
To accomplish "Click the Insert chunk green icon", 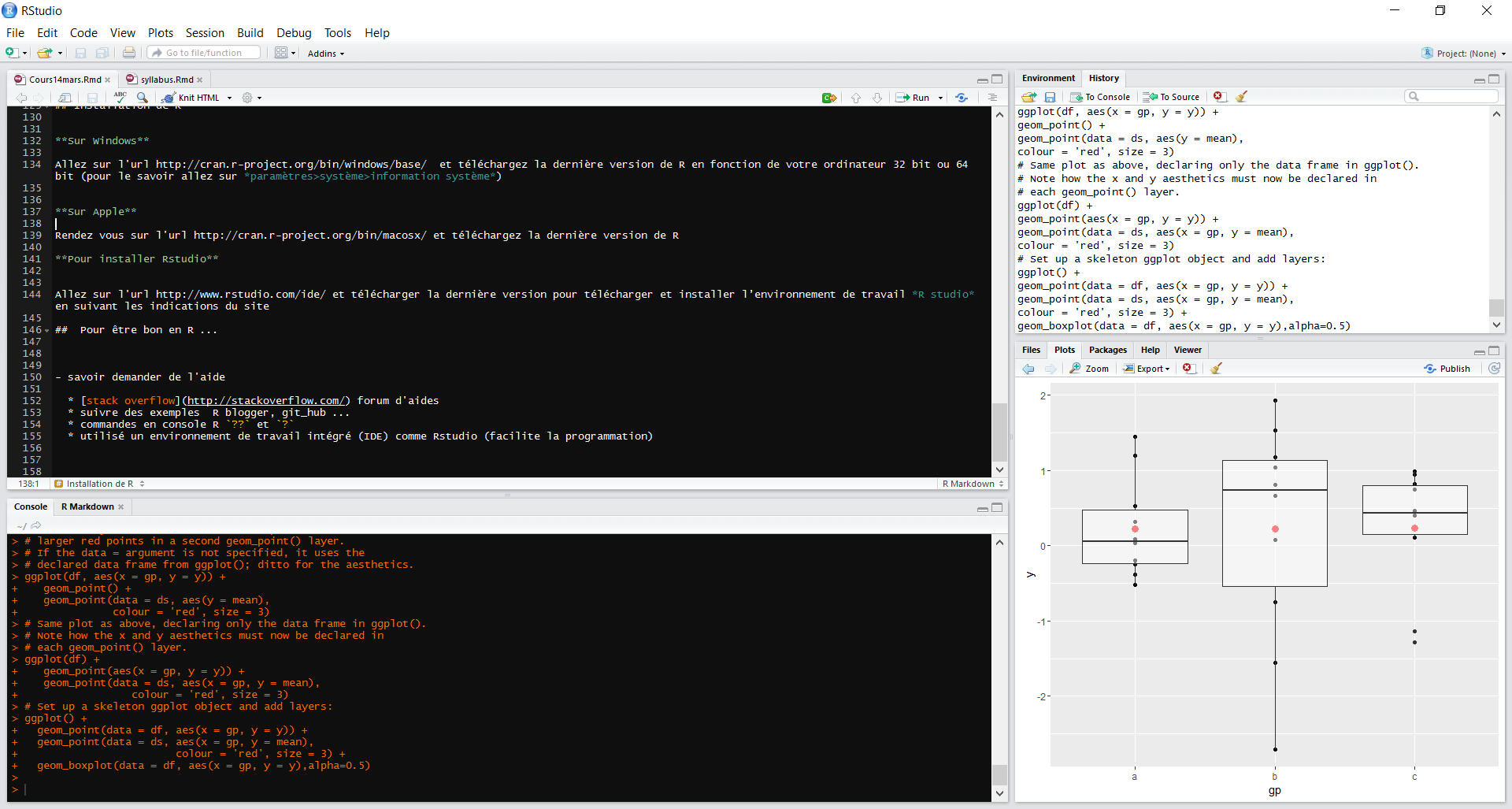I will [x=829, y=98].
